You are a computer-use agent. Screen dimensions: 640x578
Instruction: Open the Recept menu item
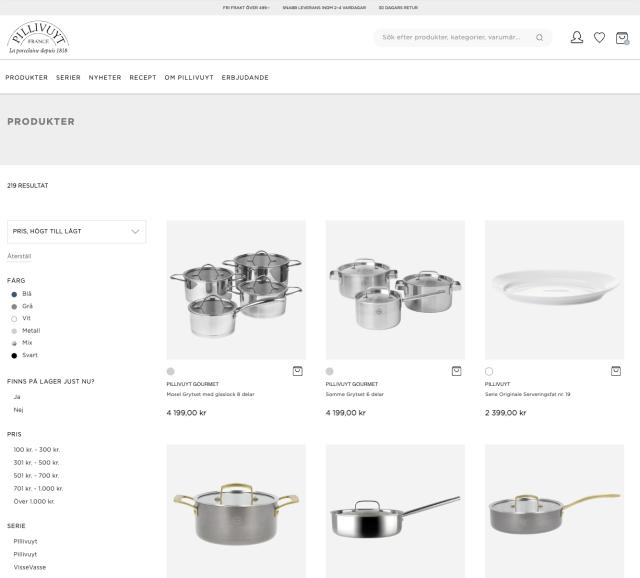143,78
